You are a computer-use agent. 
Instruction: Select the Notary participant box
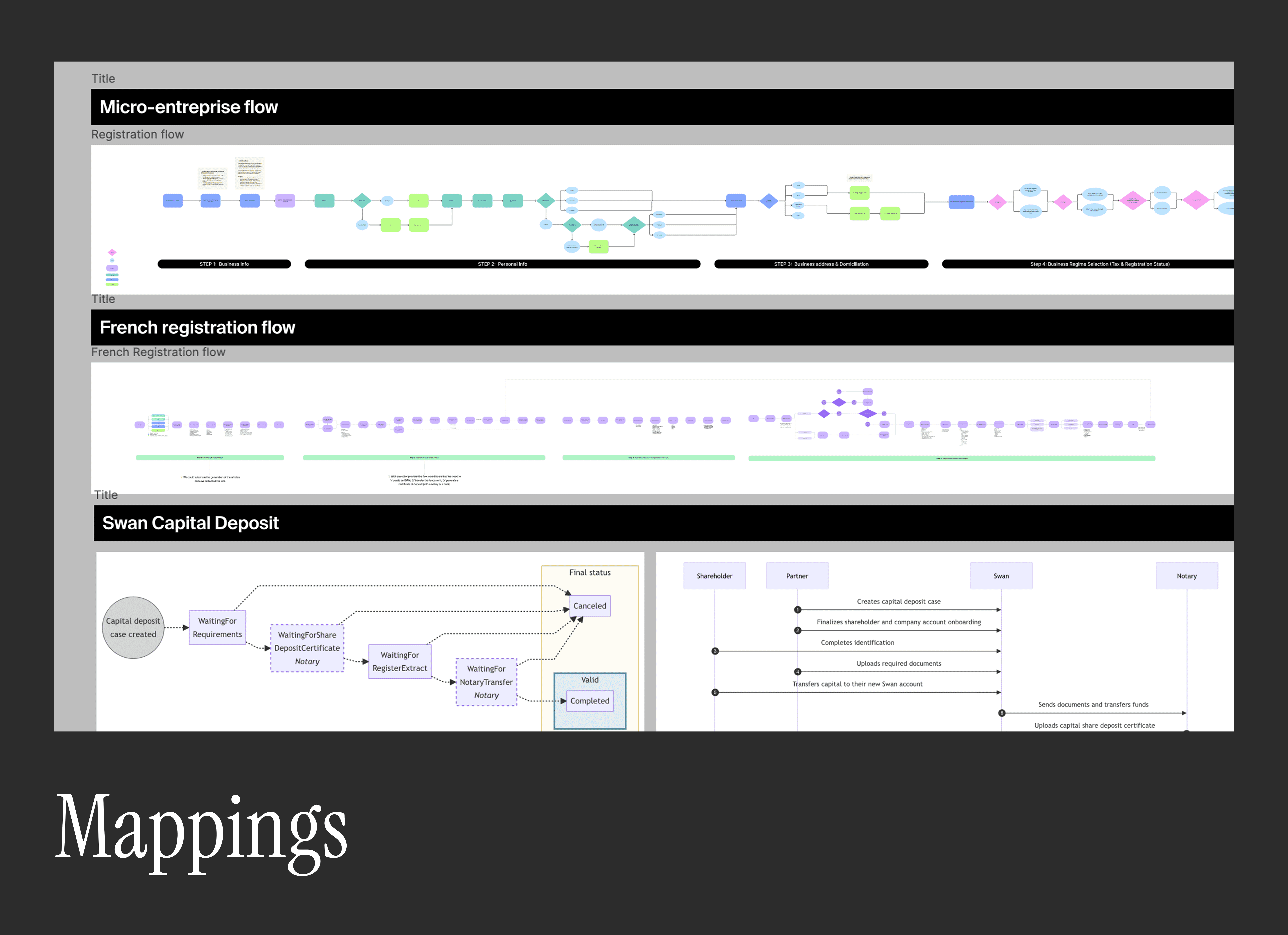(1186, 576)
